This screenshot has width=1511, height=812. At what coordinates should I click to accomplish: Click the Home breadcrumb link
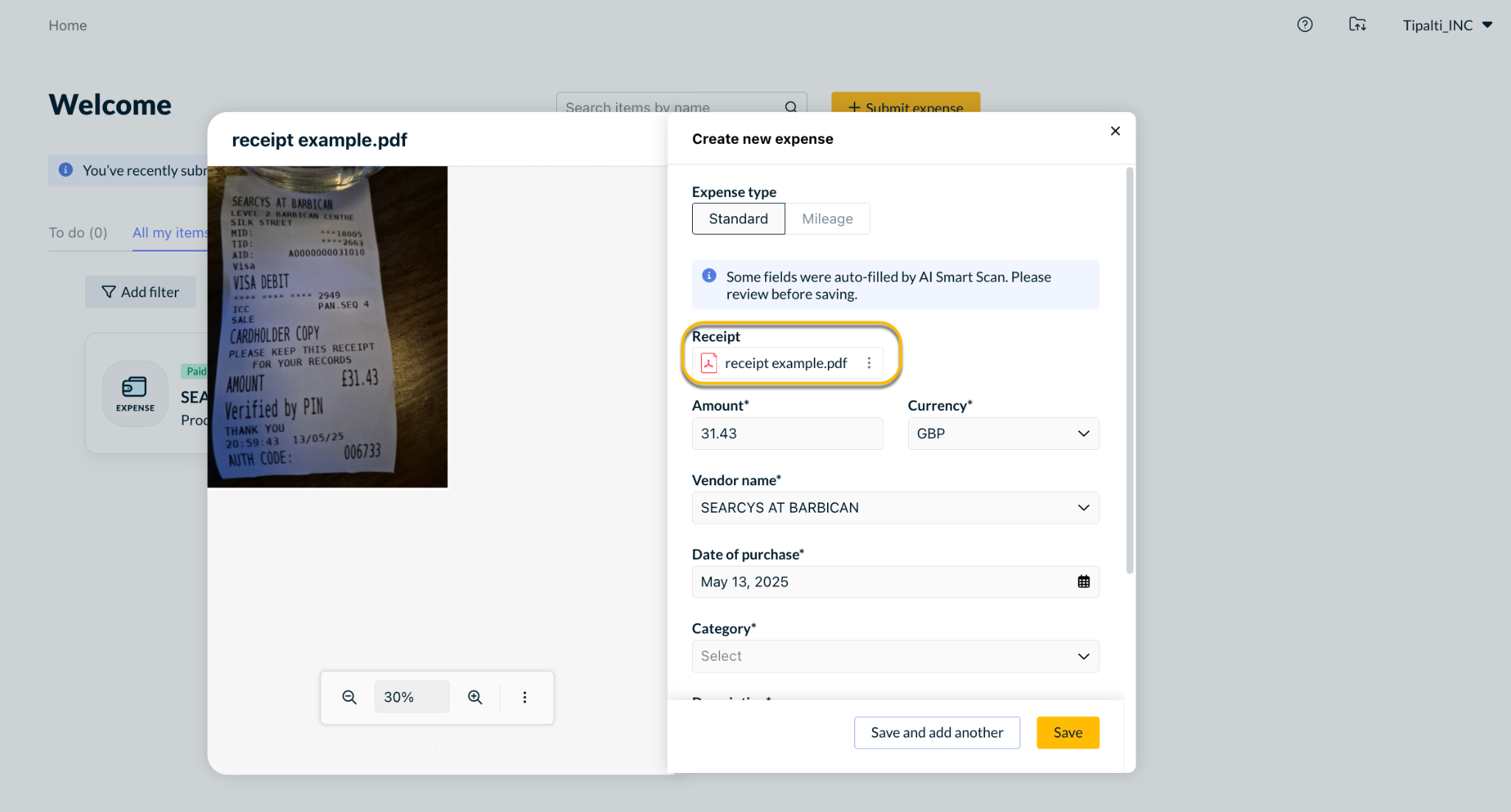pyautogui.click(x=68, y=26)
